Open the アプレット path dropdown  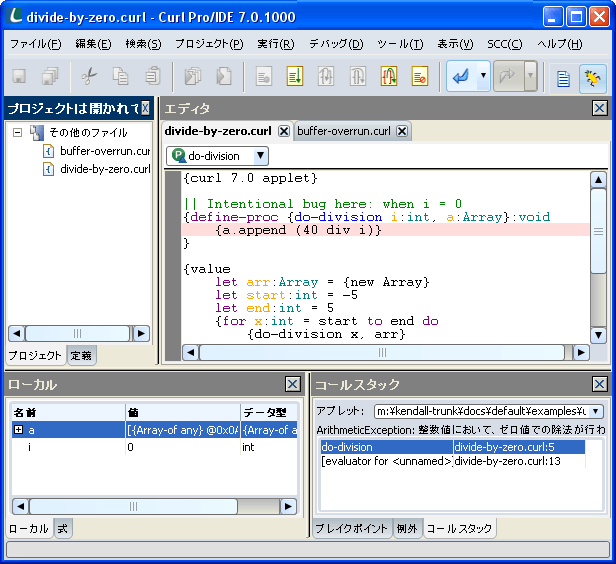(596, 411)
